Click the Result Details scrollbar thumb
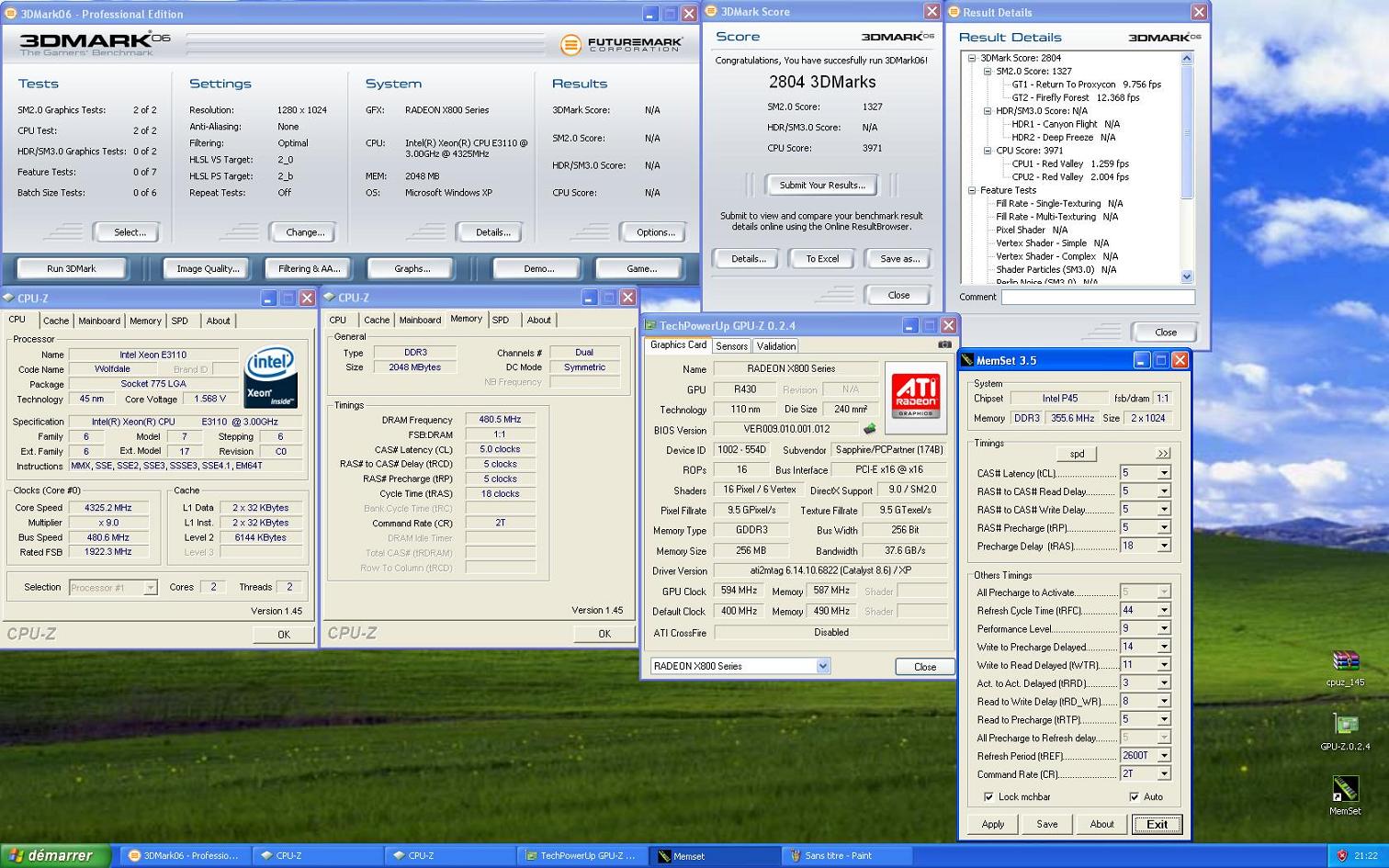Viewport: 1389px width, 868px height. pyautogui.click(x=1187, y=132)
